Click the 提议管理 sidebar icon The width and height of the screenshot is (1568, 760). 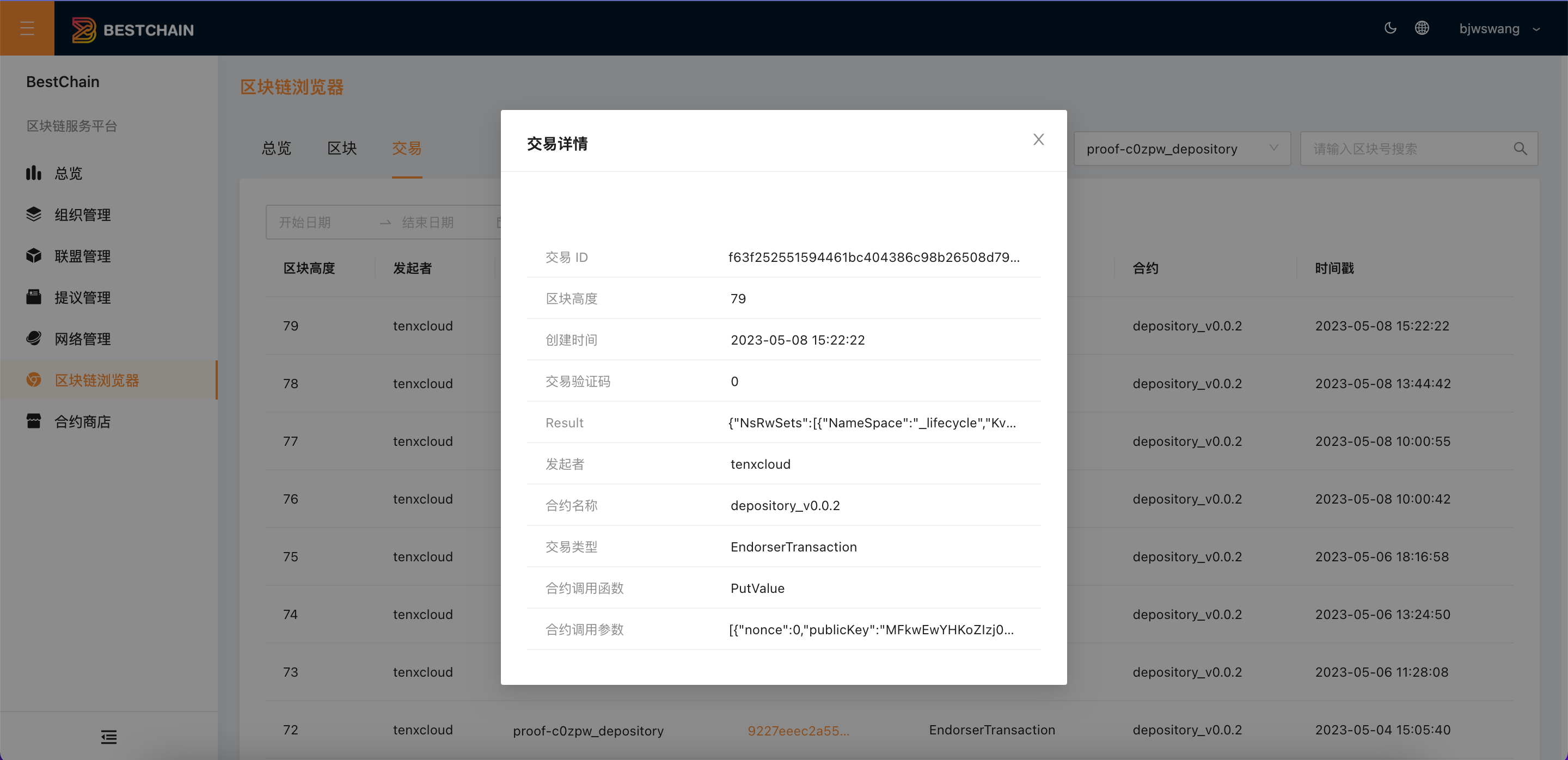coord(33,297)
